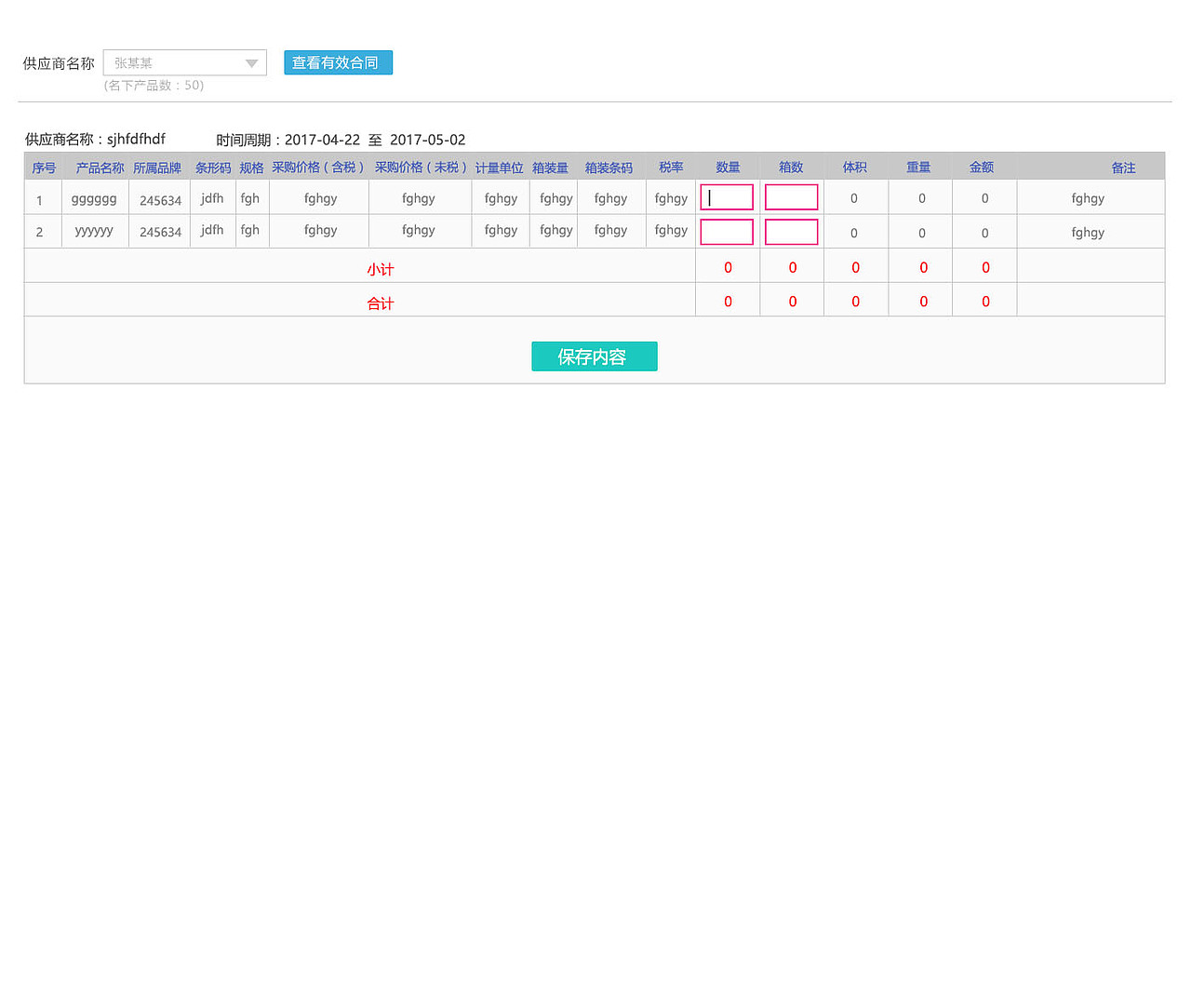Screen dimensions: 1191x1008
Task: Click the 时间周期 start date 2017-04-22
Action: point(322,140)
